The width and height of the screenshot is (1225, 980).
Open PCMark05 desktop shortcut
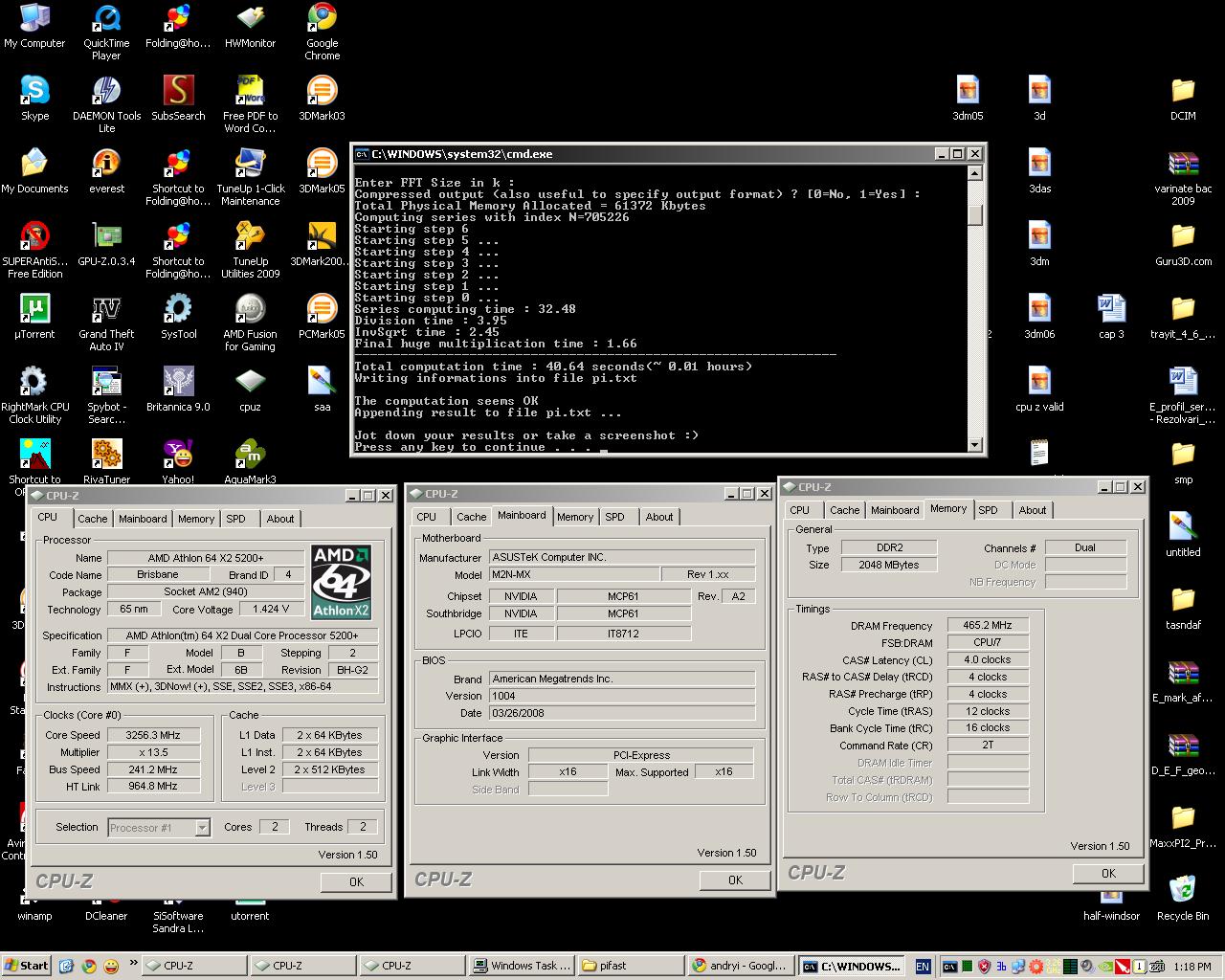coord(322,317)
